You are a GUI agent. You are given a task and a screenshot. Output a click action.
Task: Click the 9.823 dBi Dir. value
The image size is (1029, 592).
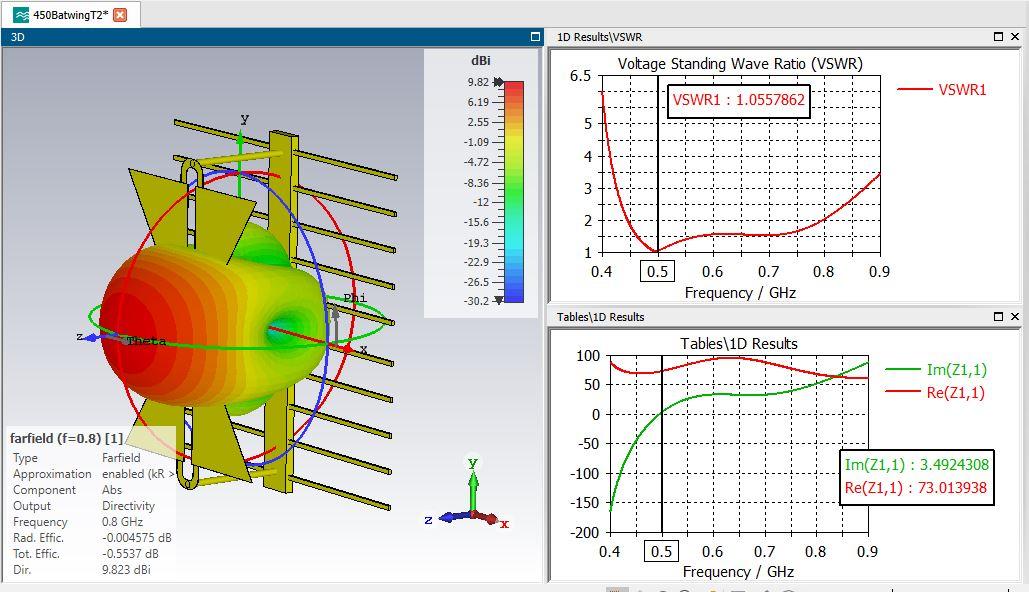[x=126, y=570]
